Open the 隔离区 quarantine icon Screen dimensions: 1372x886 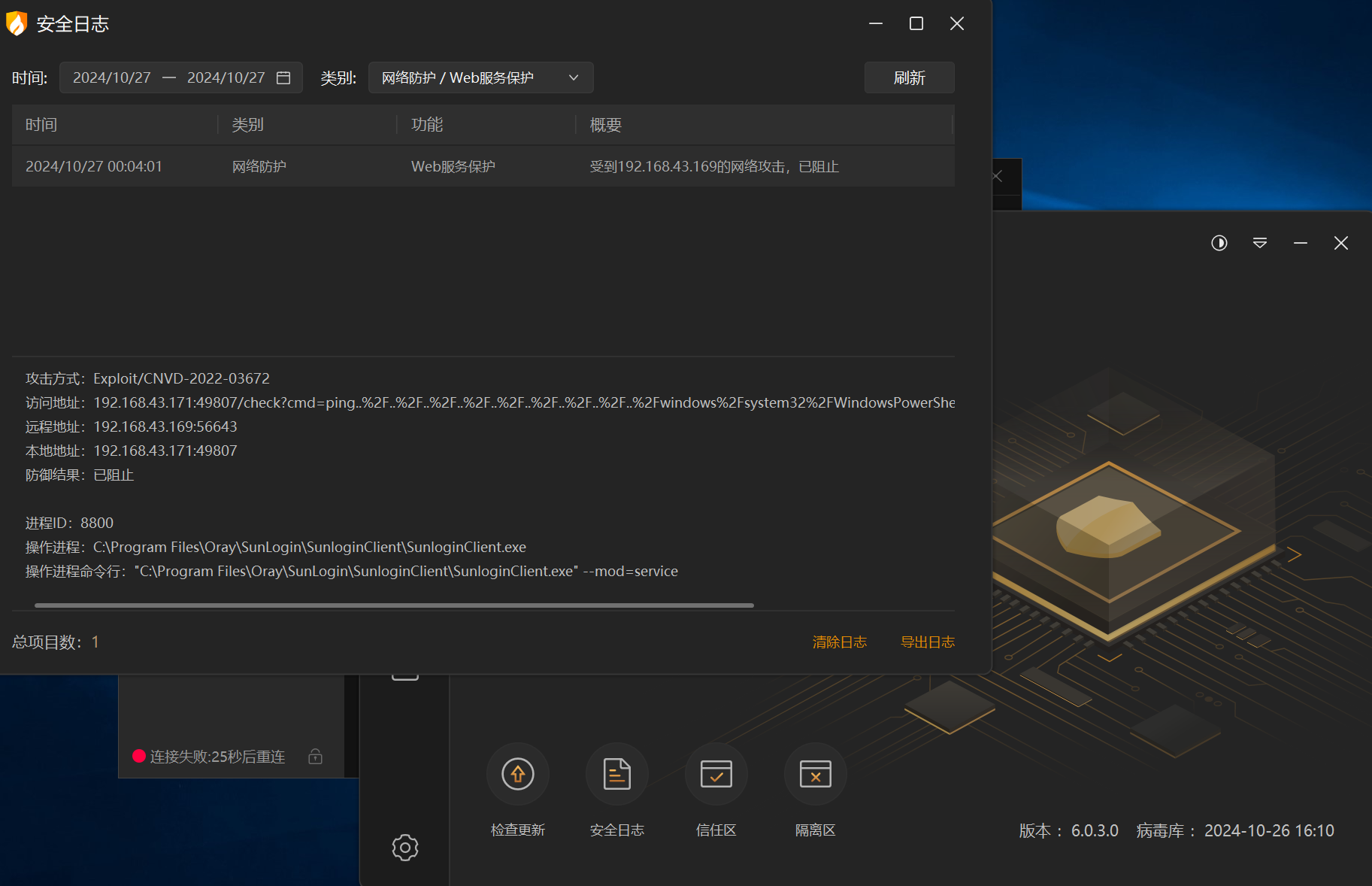tap(816, 774)
